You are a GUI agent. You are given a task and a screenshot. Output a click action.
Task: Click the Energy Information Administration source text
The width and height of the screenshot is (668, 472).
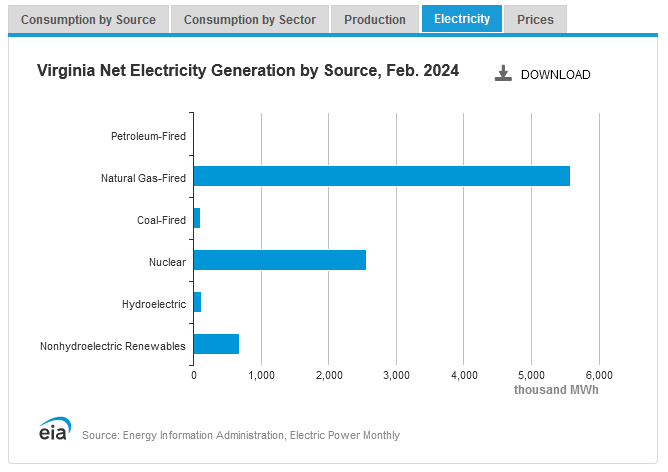point(241,435)
